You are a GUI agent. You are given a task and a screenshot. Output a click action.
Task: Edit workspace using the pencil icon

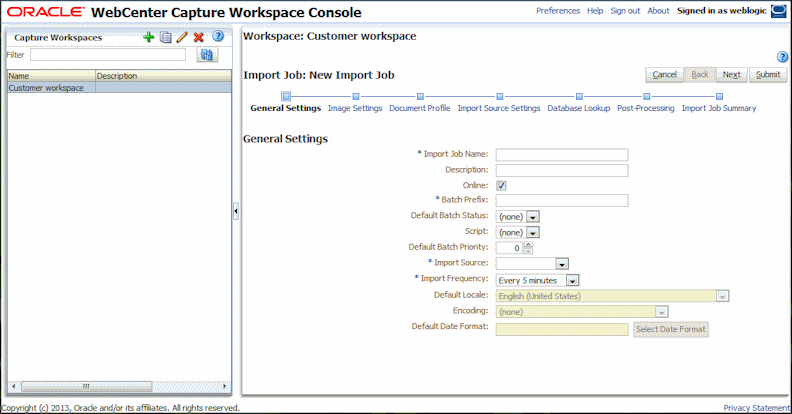[x=182, y=37]
